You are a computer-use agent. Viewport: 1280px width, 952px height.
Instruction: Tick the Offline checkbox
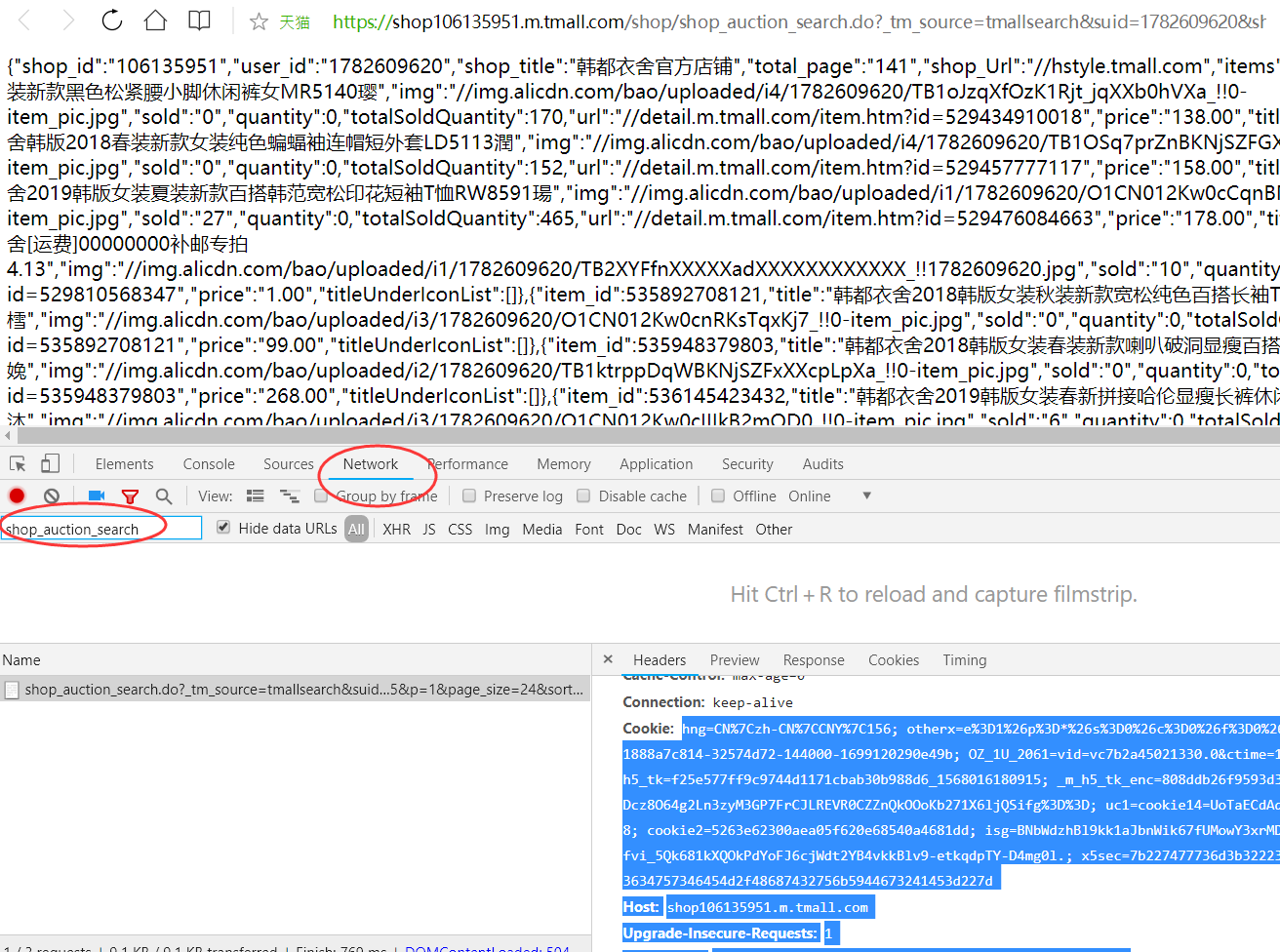pos(718,496)
